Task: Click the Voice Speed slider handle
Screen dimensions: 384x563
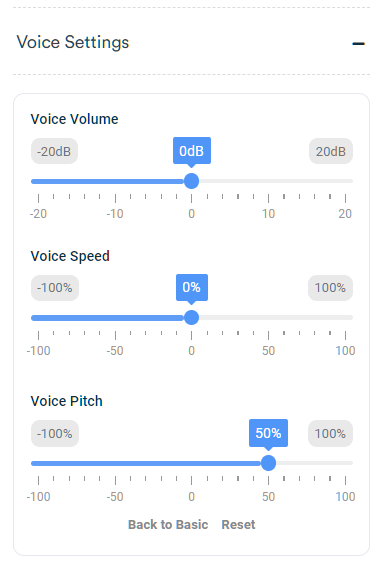Action: pyautogui.click(x=191, y=317)
